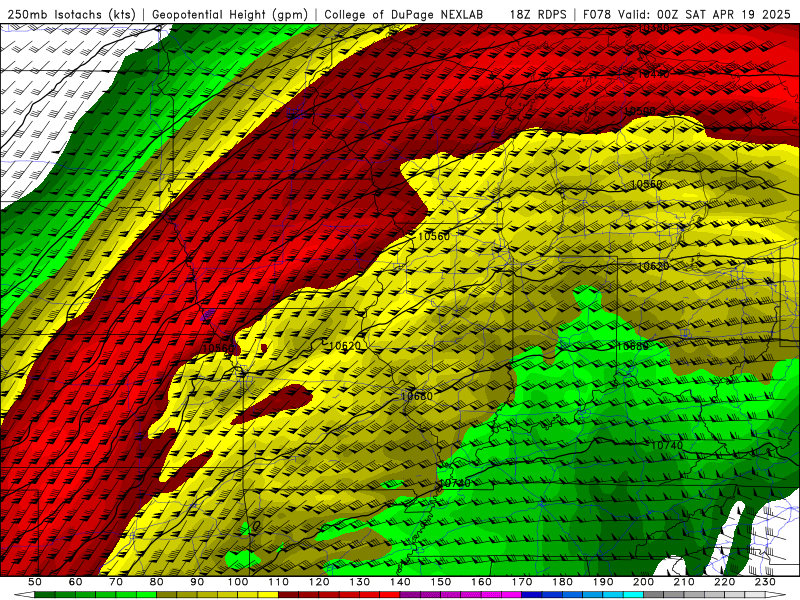The height and width of the screenshot is (600, 800).
Task: Click the right arrow end of the color bar
Action: [776, 595]
